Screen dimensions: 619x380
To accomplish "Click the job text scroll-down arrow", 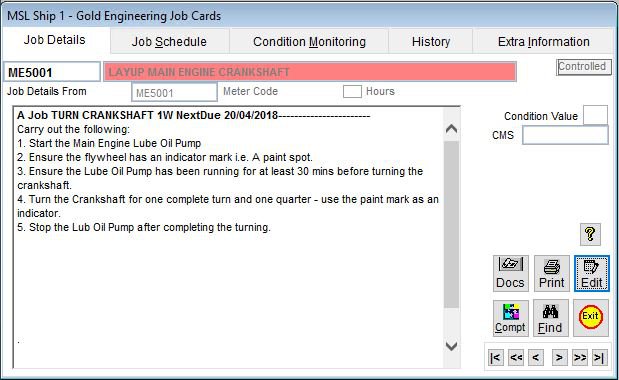I will [451, 346].
